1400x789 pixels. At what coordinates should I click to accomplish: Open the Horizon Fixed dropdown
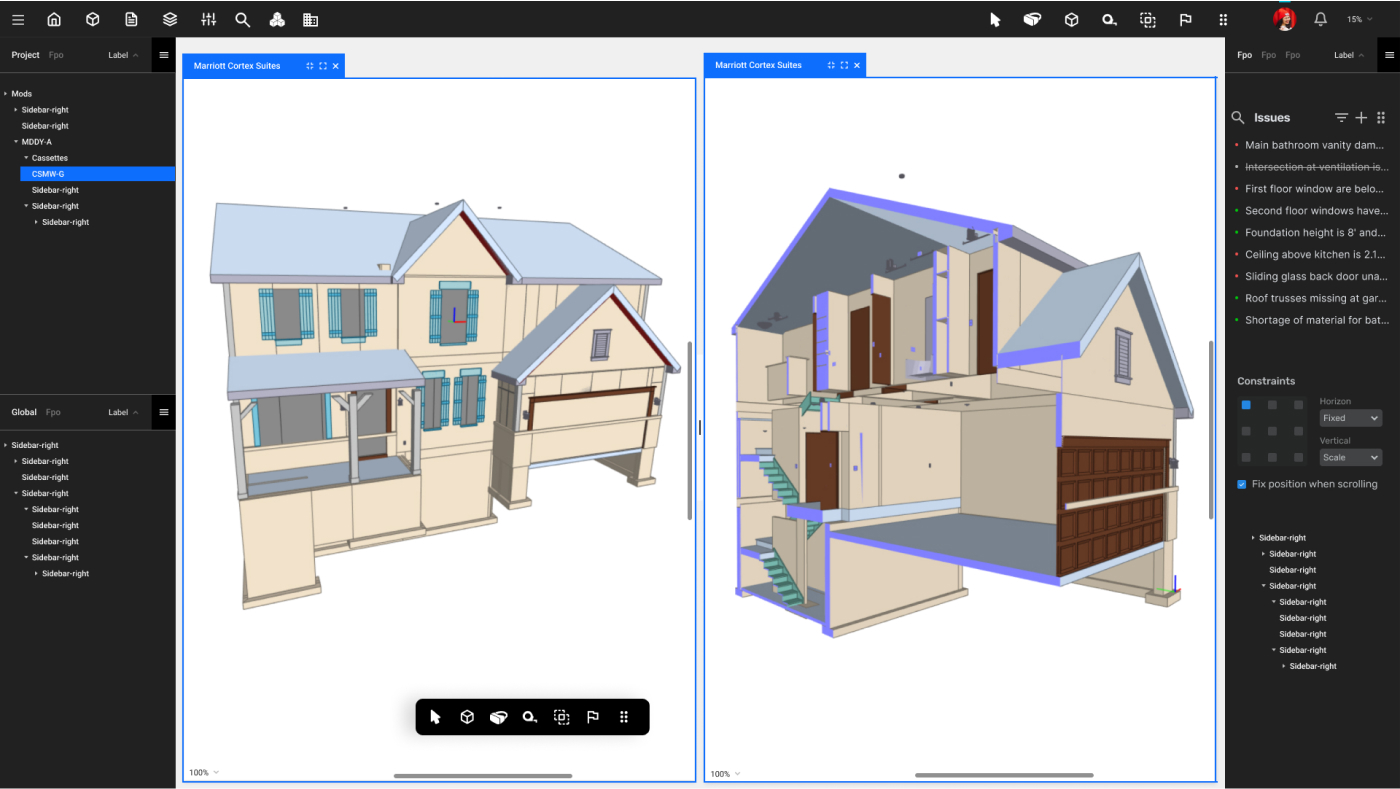click(x=1350, y=418)
